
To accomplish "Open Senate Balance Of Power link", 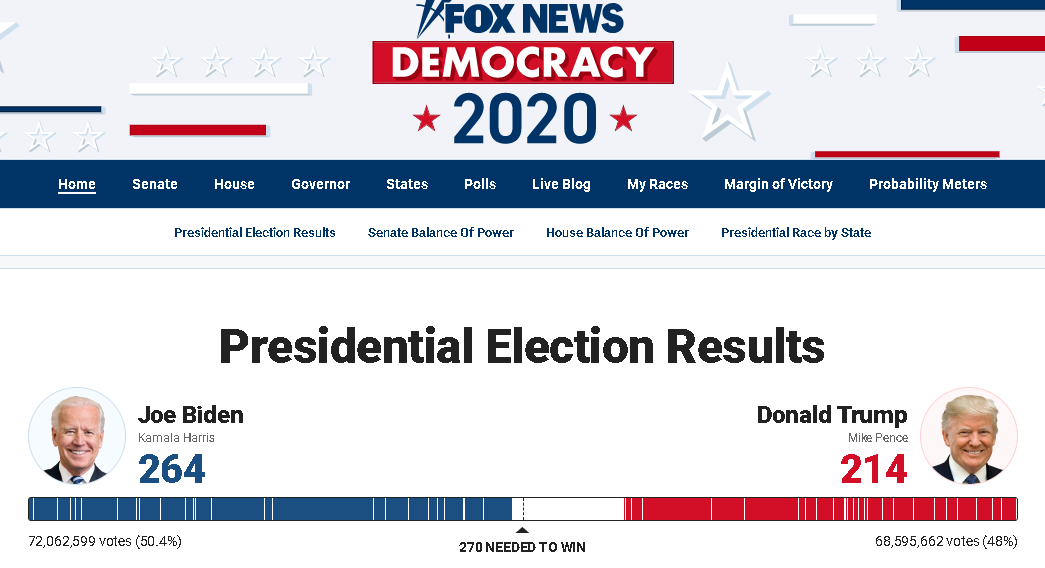I will click(x=441, y=233).
